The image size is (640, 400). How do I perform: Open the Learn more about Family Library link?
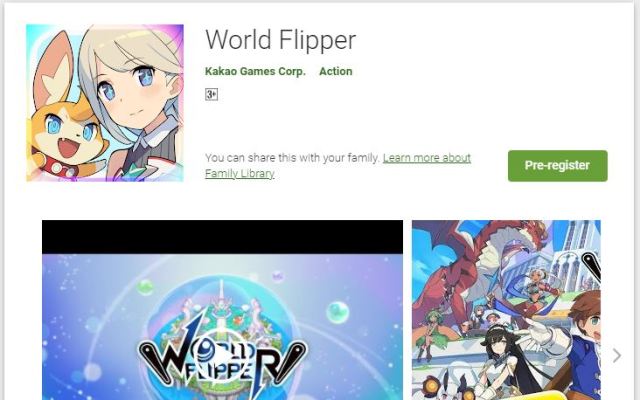point(338,166)
